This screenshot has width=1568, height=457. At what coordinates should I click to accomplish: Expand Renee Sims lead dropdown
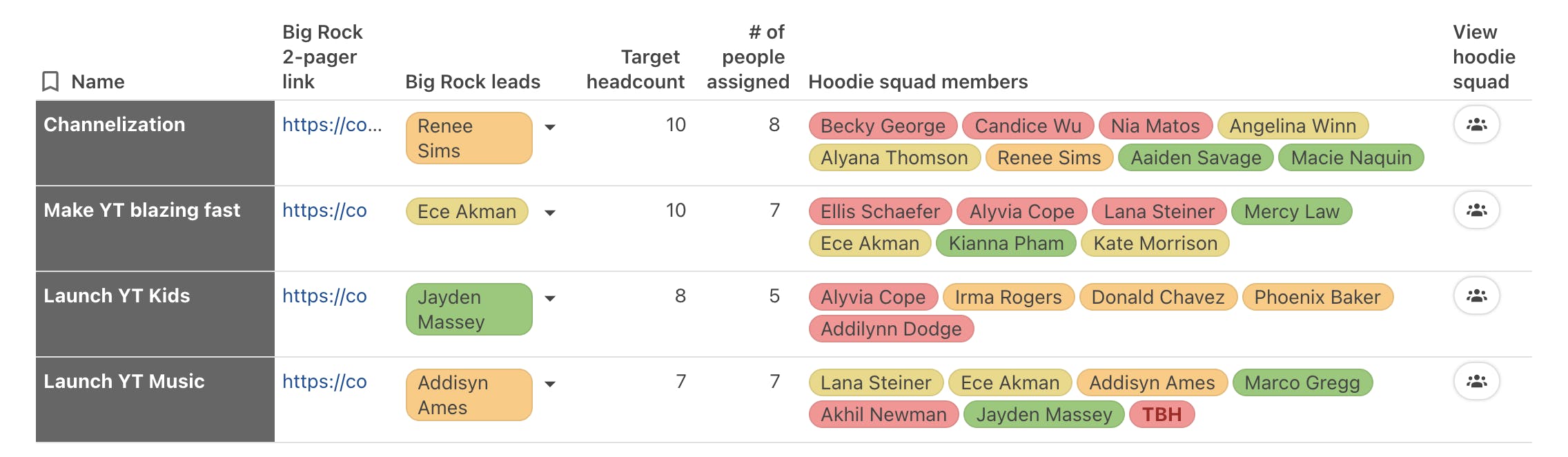click(x=550, y=127)
